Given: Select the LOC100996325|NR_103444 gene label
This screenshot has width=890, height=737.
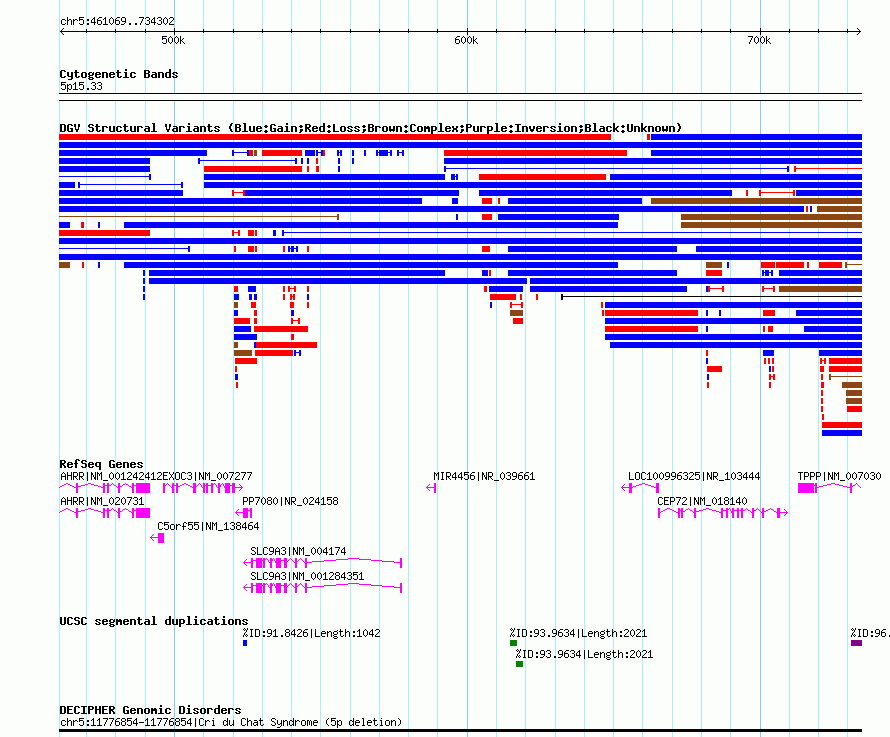Looking at the screenshot, I should (694, 476).
